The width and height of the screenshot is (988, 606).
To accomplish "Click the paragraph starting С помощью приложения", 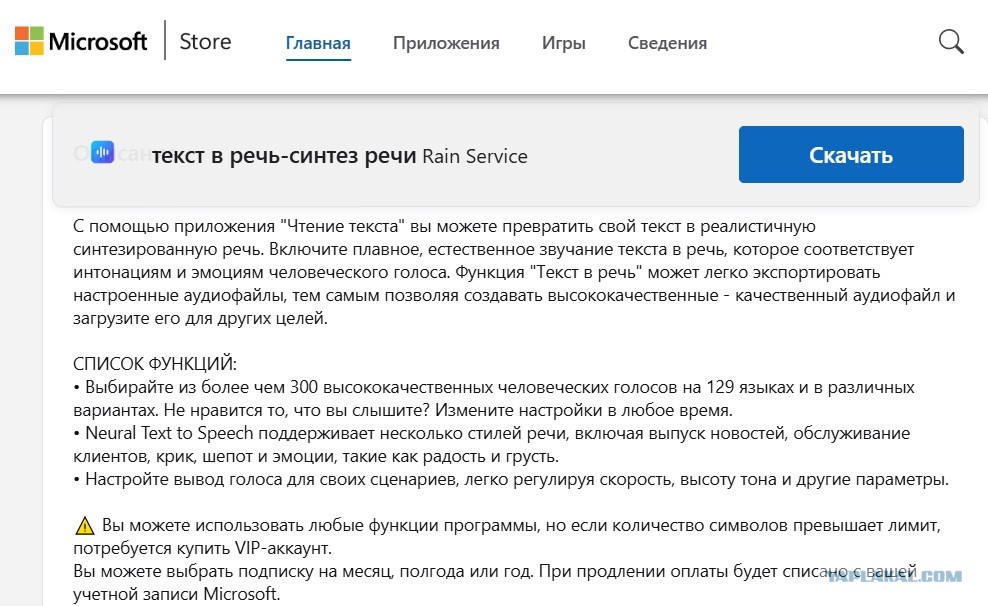I will point(514,272).
